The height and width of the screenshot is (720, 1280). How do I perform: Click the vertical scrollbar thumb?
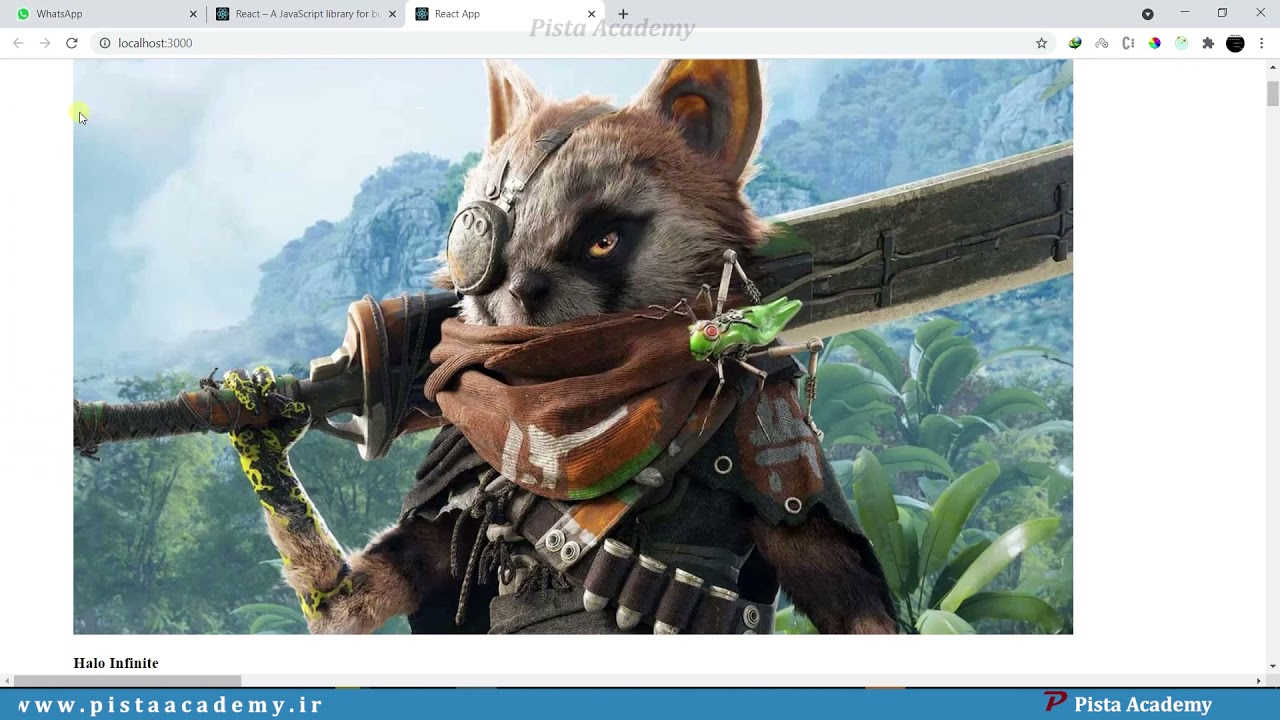click(1272, 93)
